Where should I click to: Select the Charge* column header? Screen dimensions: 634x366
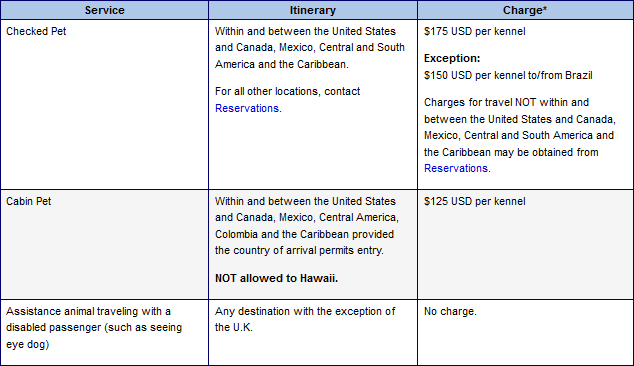(525, 10)
